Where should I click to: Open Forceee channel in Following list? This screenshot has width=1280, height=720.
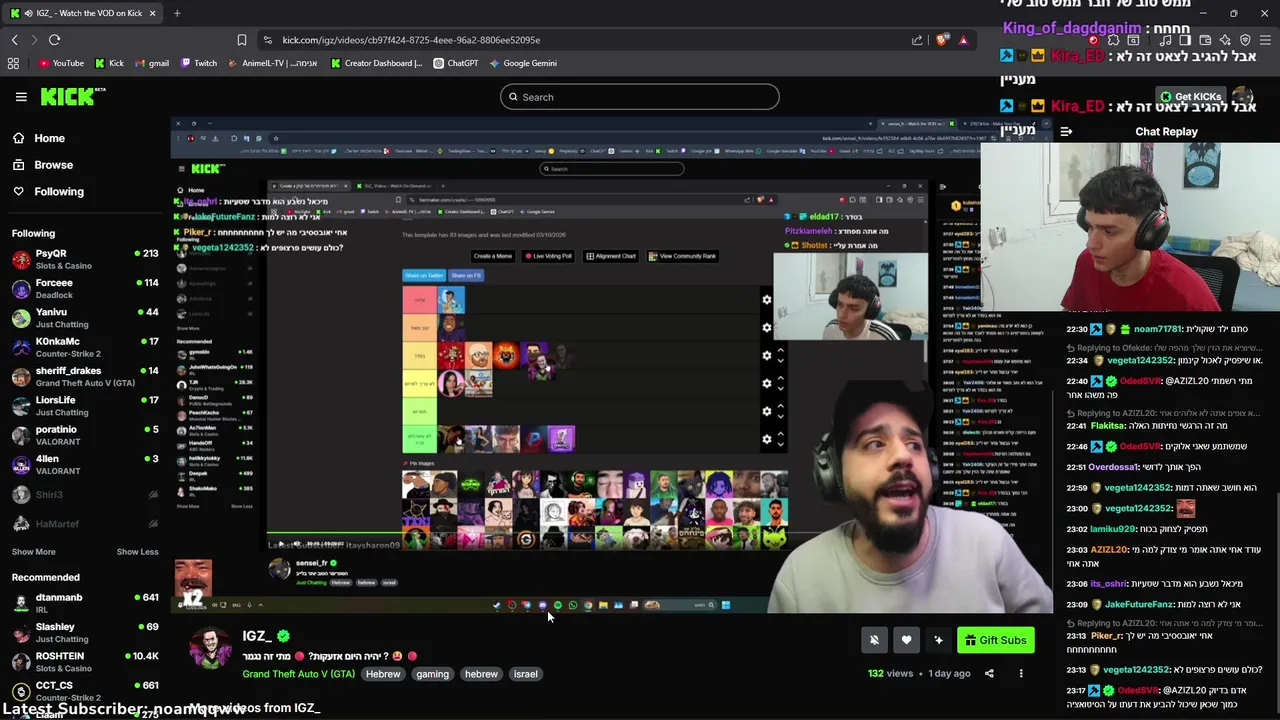(x=85, y=288)
